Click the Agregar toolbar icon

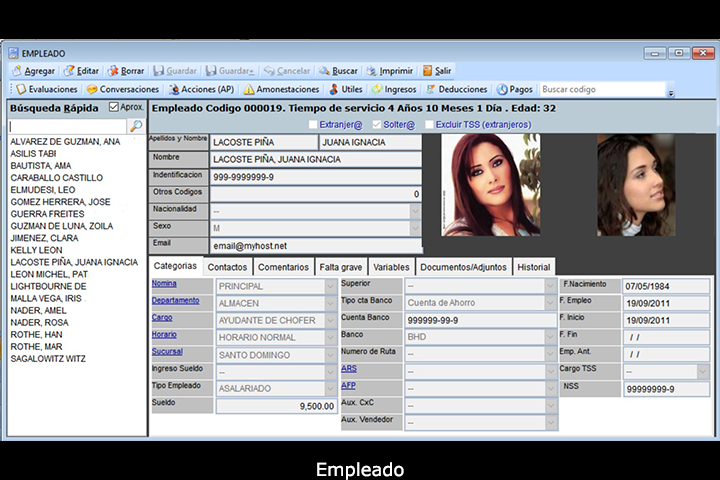(x=17, y=71)
